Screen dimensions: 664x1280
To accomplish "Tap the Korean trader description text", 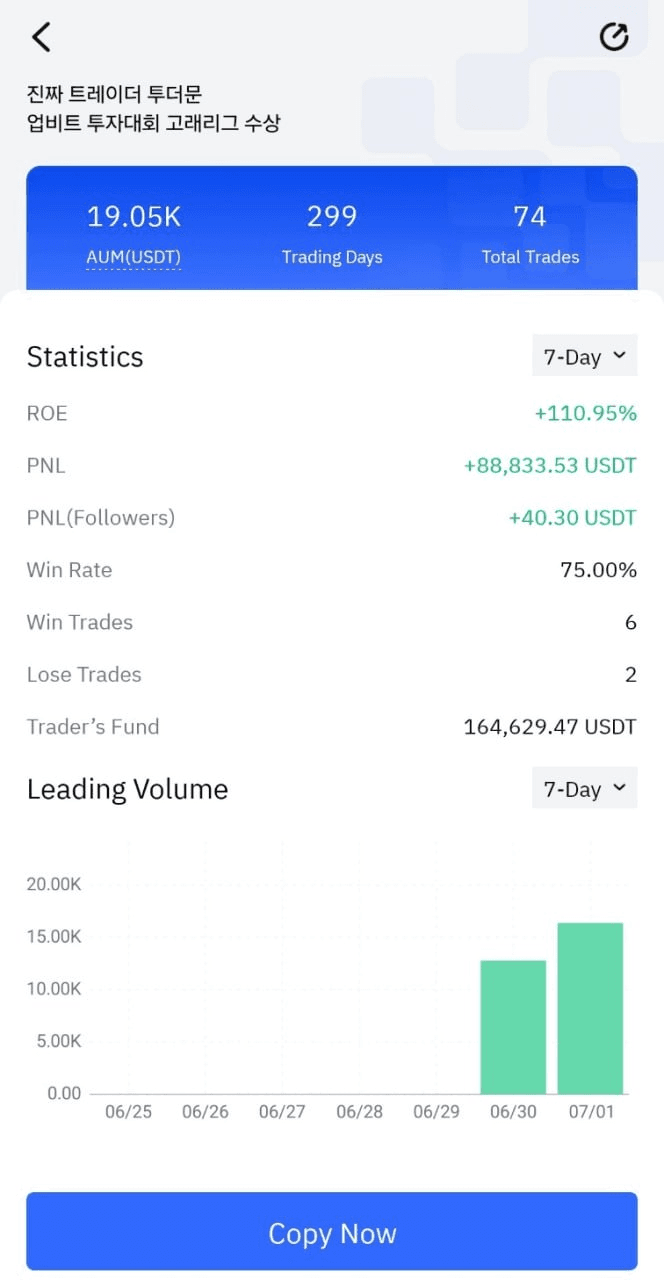I will tap(153, 109).
